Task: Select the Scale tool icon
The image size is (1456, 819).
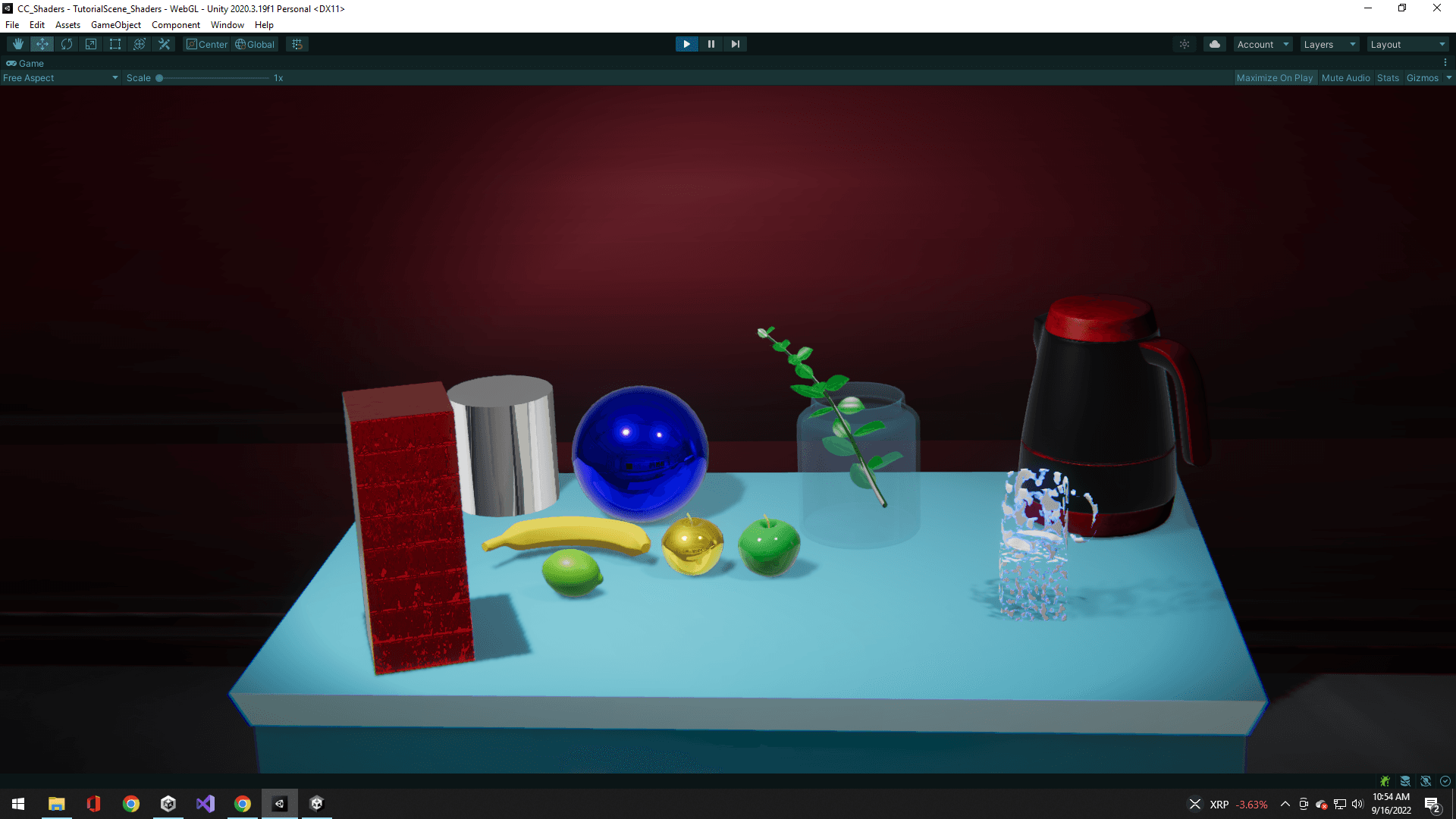Action: (91, 44)
